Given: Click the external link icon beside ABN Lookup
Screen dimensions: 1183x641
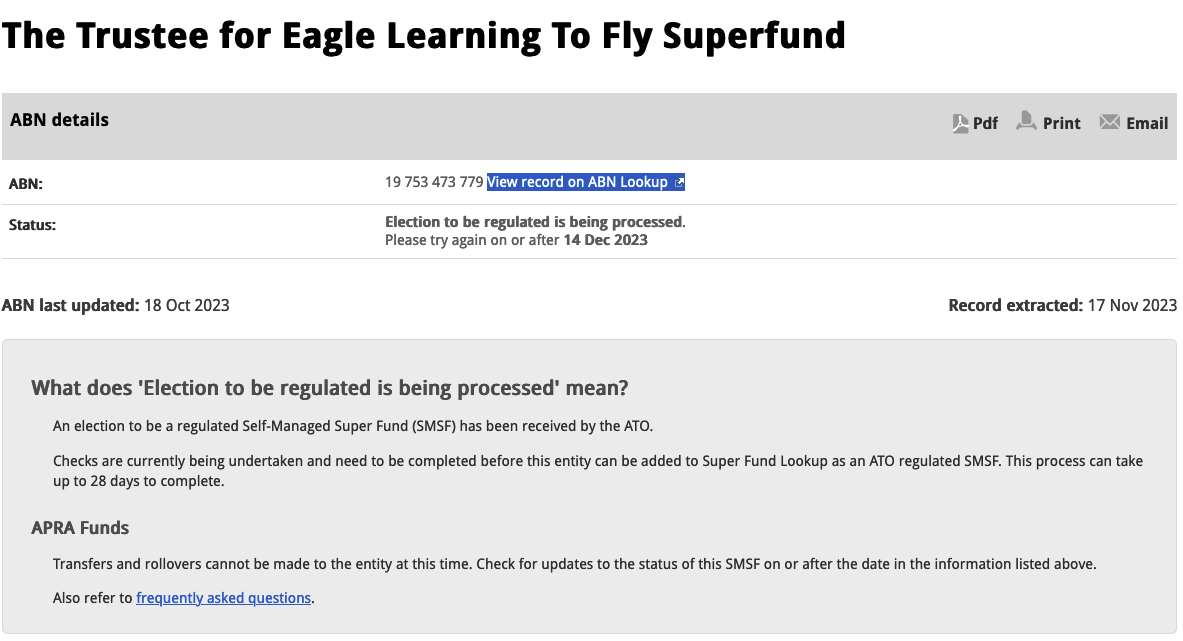Looking at the screenshot, I should click(679, 182).
